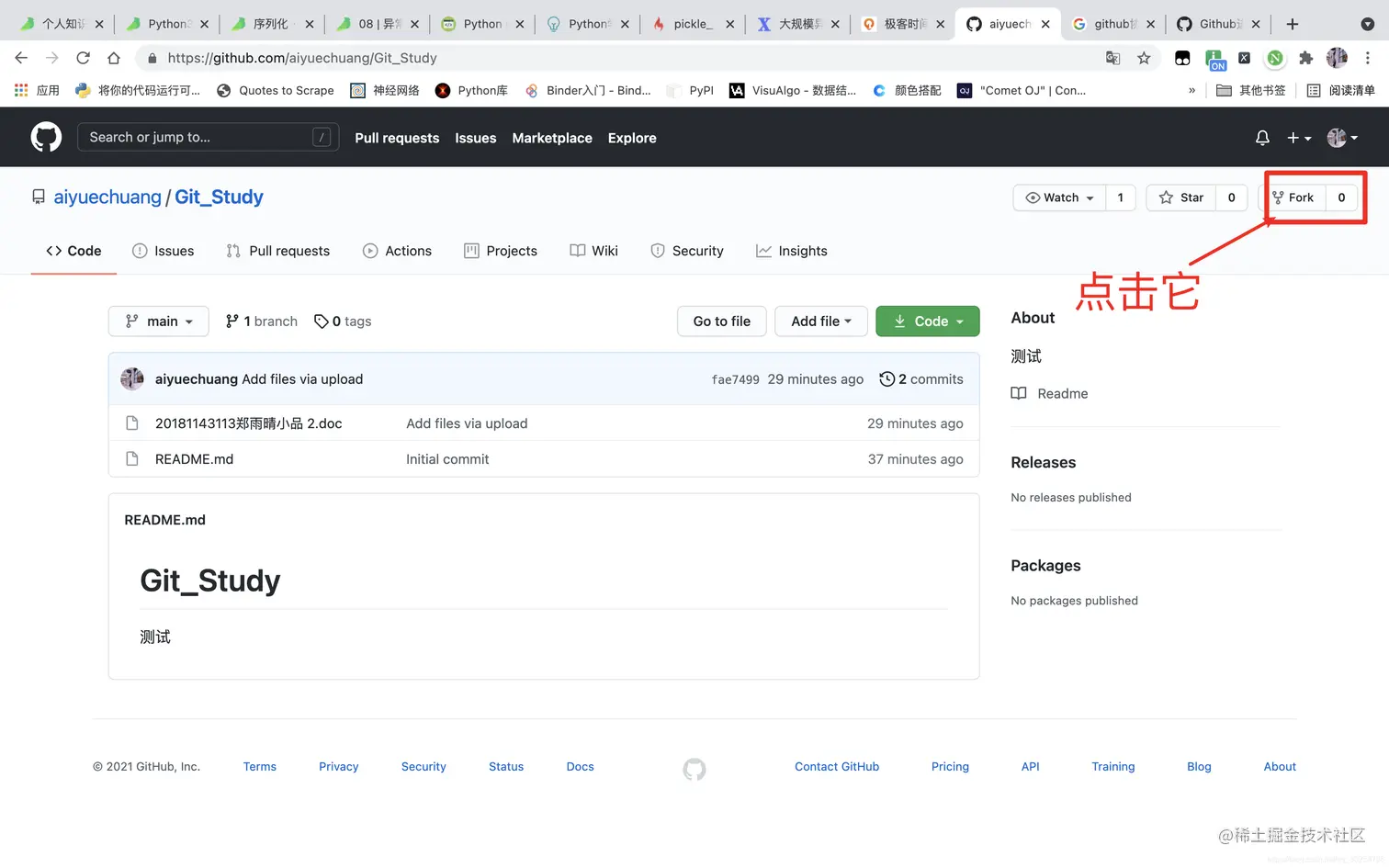Open the Chrome three-dot menu
The height and width of the screenshot is (868, 1389).
coord(1368,58)
